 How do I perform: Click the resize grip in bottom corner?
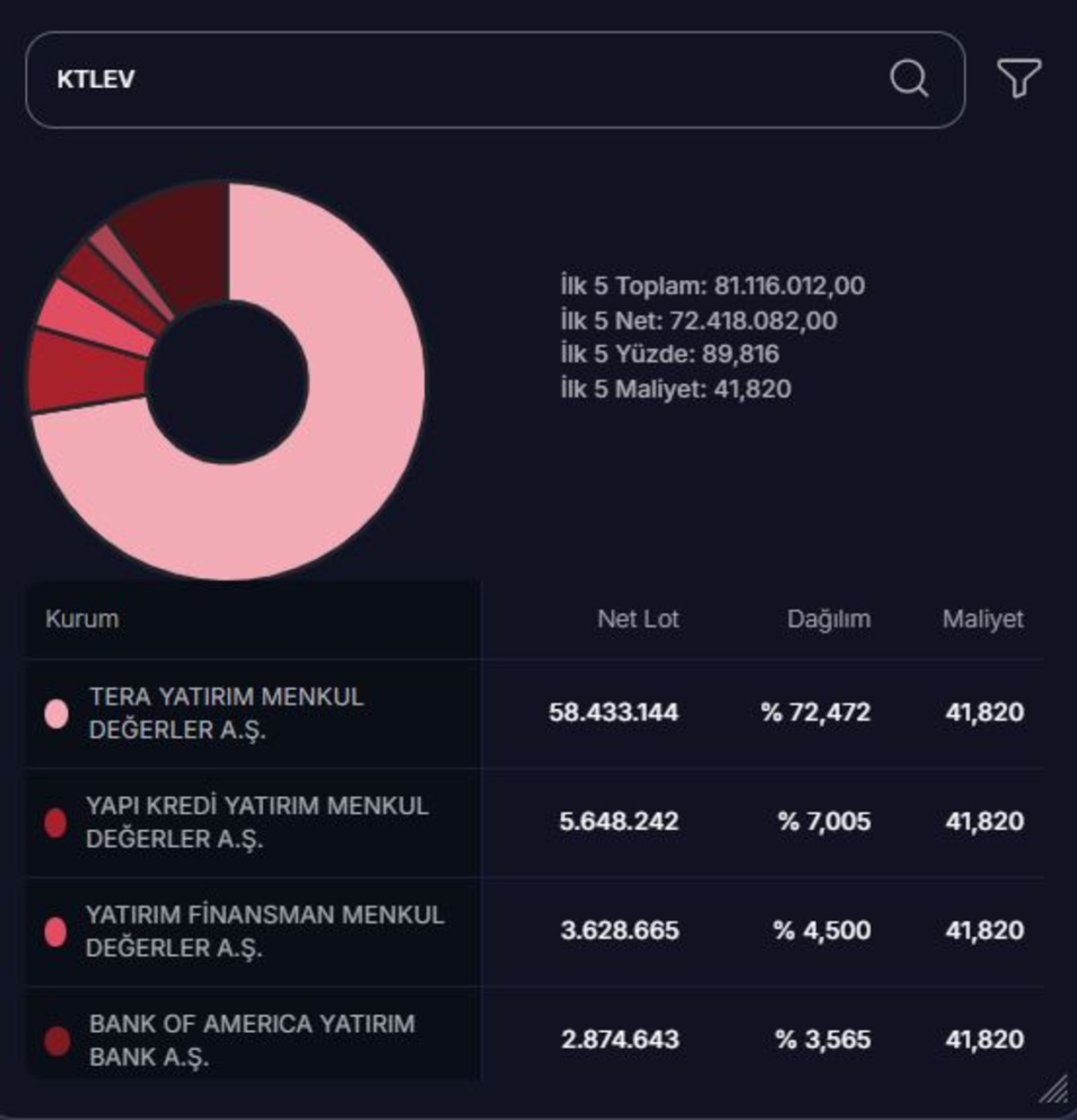pos(1054,1089)
